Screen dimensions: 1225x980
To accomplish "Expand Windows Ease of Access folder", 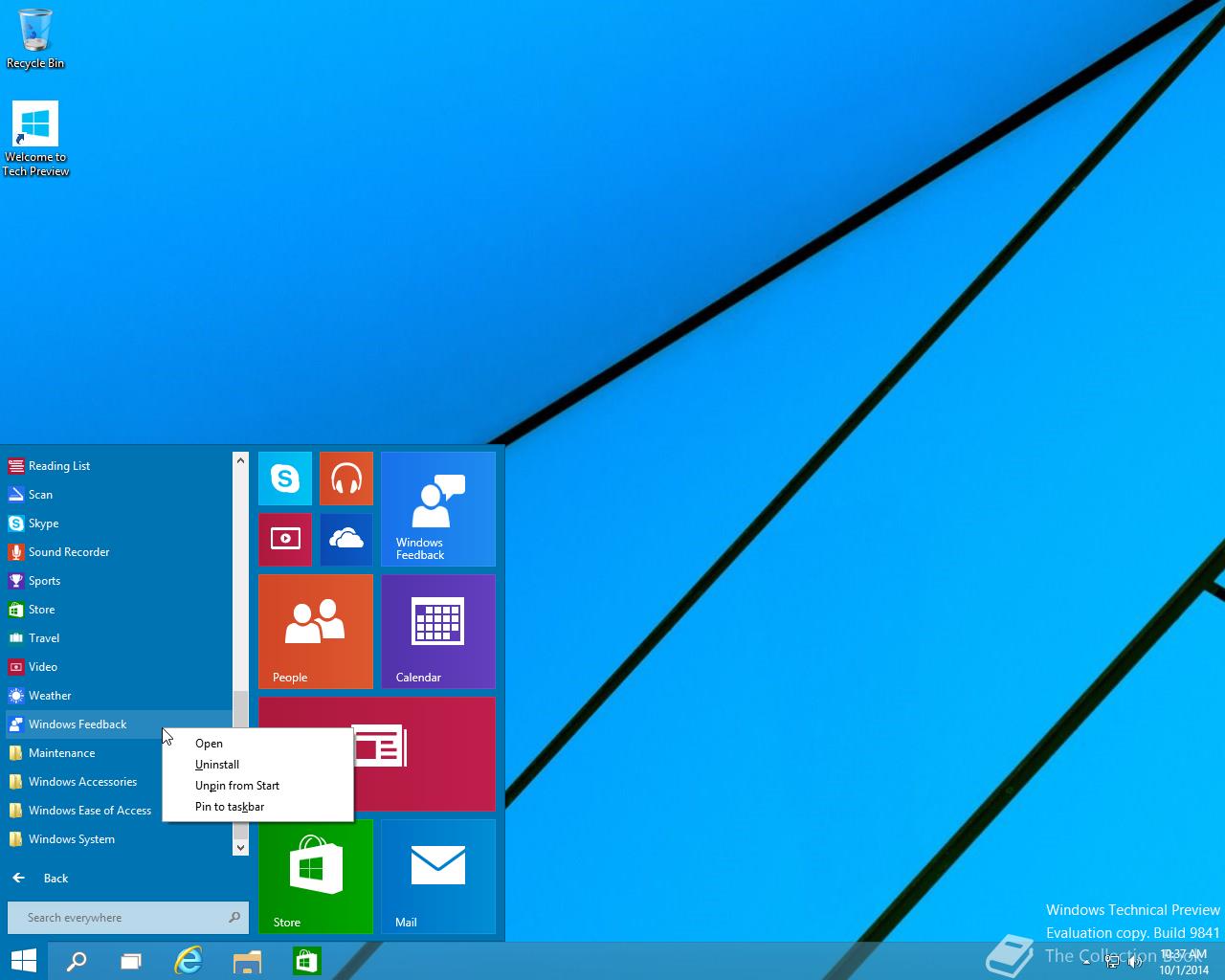I will click(84, 811).
